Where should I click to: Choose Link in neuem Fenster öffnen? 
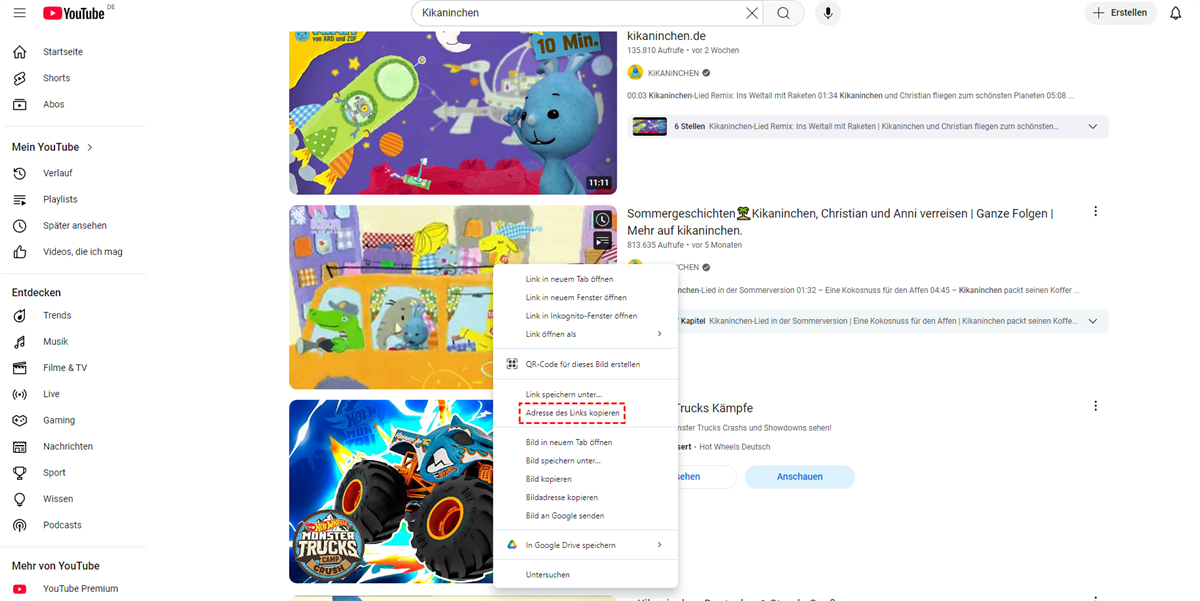tap(586, 297)
